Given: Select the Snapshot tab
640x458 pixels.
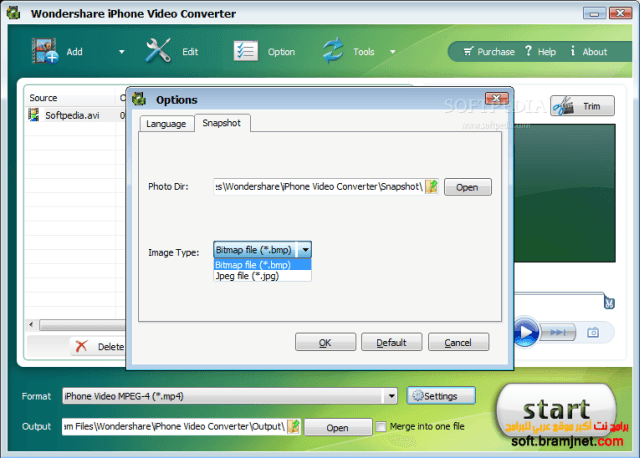Looking at the screenshot, I should click(222, 123).
